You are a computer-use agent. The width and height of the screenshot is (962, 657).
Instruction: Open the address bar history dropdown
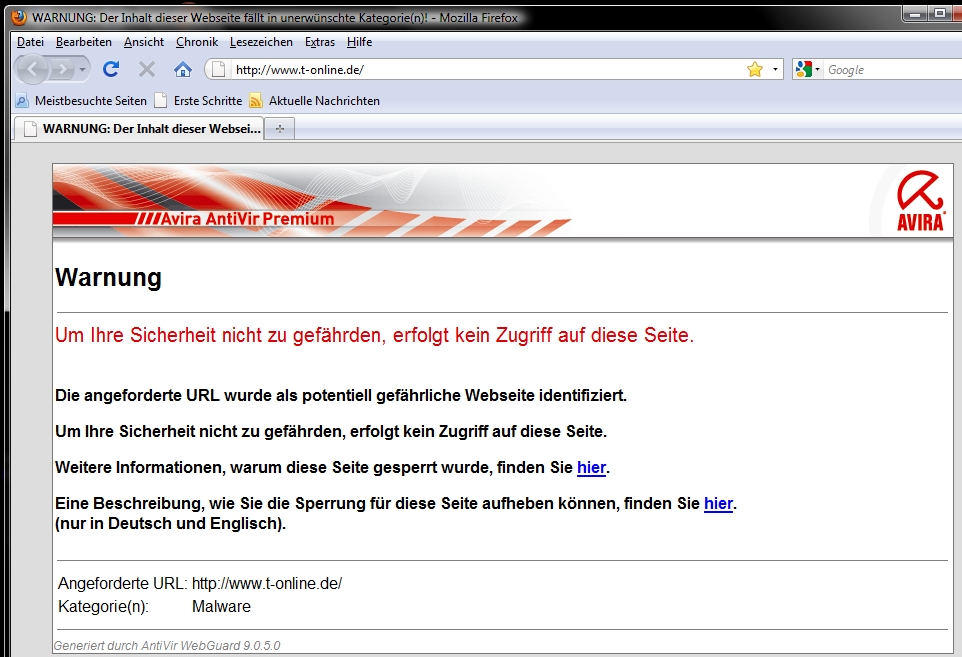775,69
